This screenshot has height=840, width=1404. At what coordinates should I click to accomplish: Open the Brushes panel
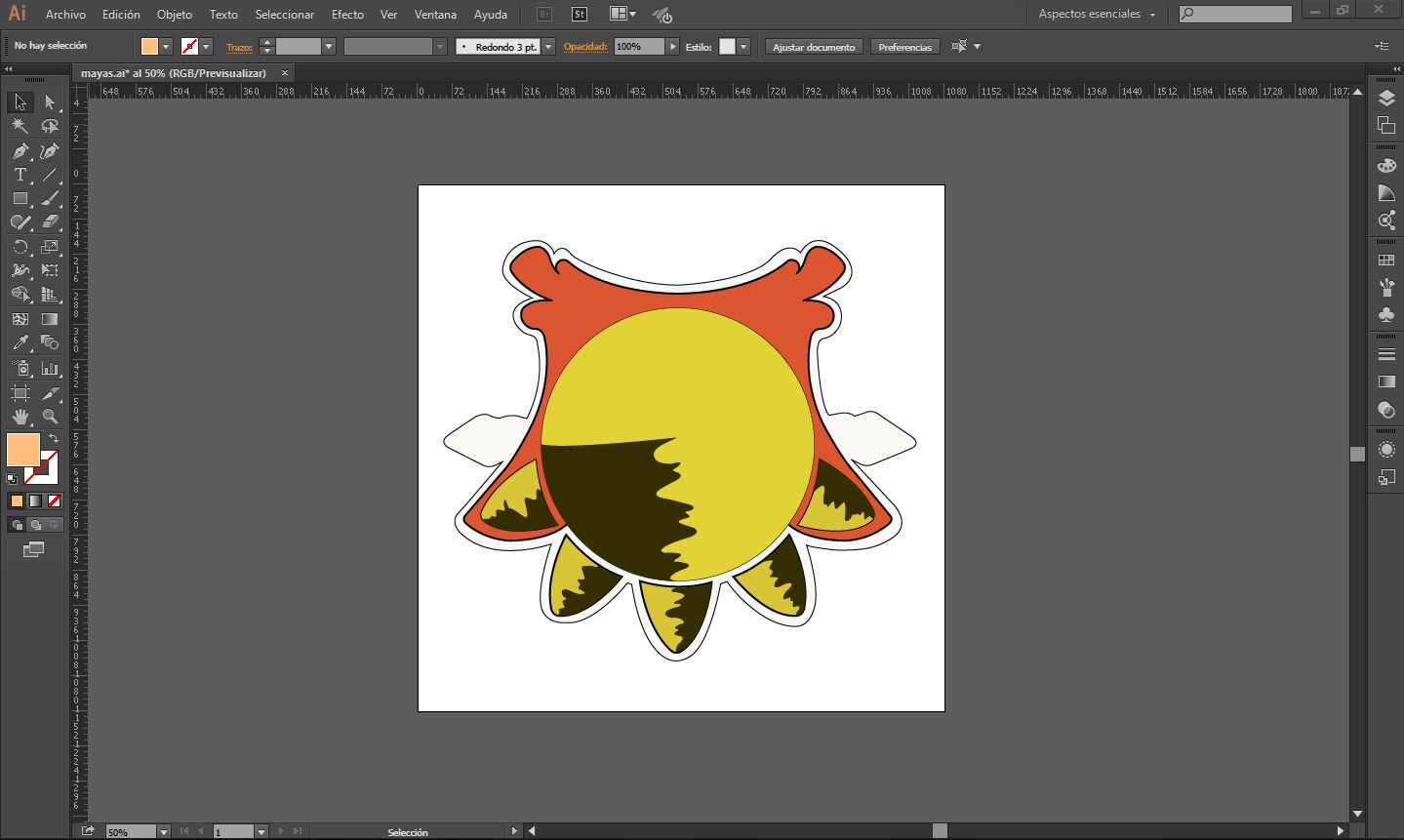point(1386,288)
